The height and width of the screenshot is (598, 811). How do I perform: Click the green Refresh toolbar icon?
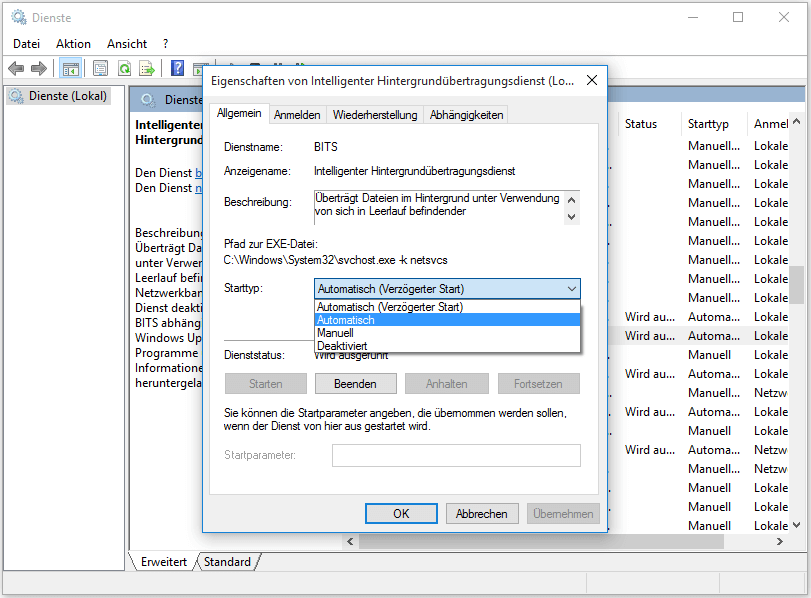tap(124, 68)
